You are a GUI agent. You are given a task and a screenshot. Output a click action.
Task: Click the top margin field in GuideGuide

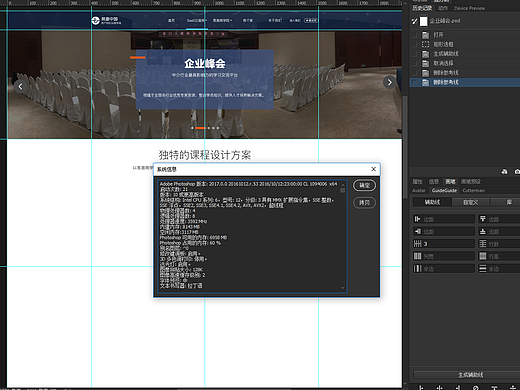click(x=499, y=219)
